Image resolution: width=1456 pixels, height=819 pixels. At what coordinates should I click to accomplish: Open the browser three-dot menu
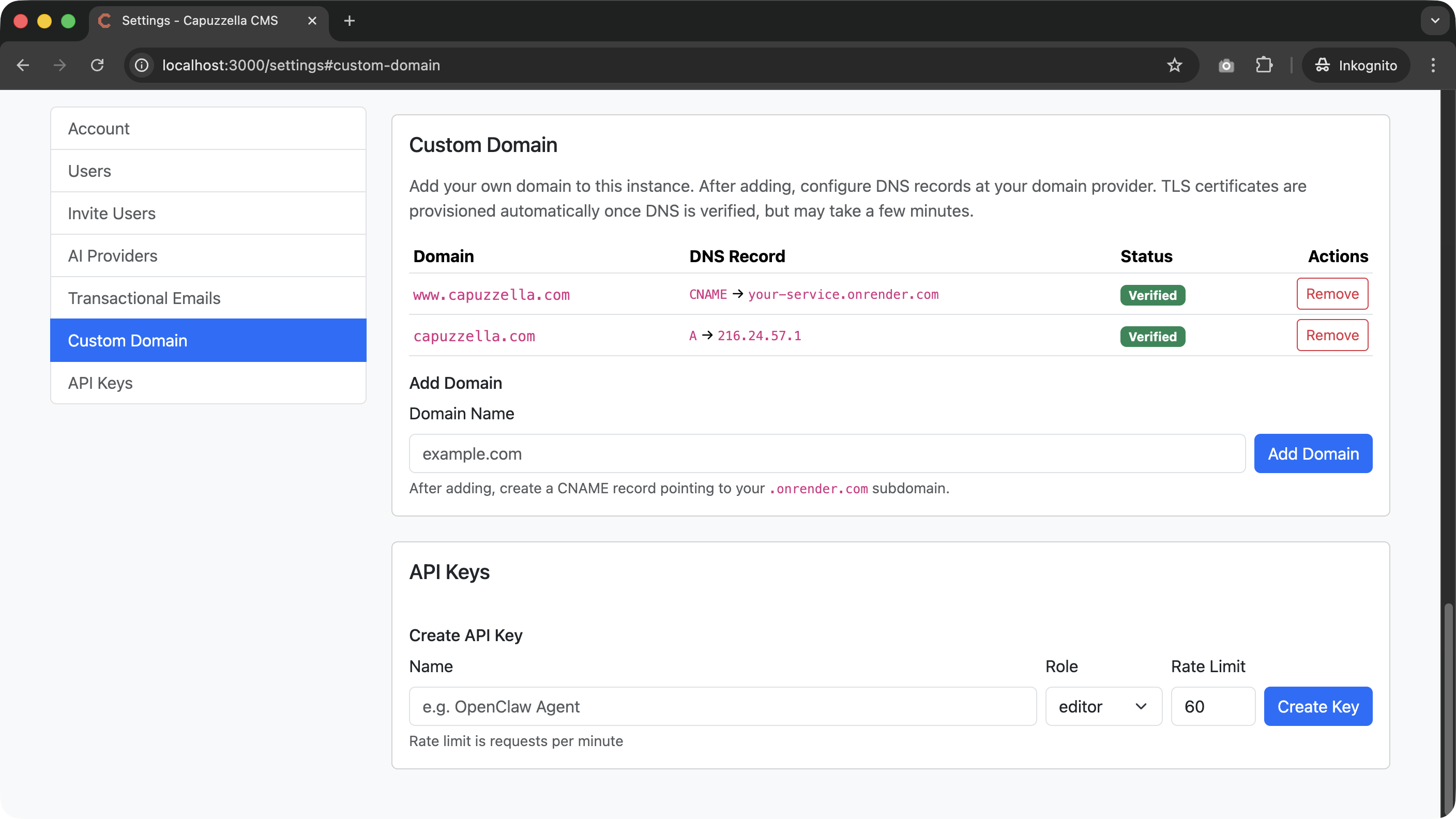pos(1433,65)
